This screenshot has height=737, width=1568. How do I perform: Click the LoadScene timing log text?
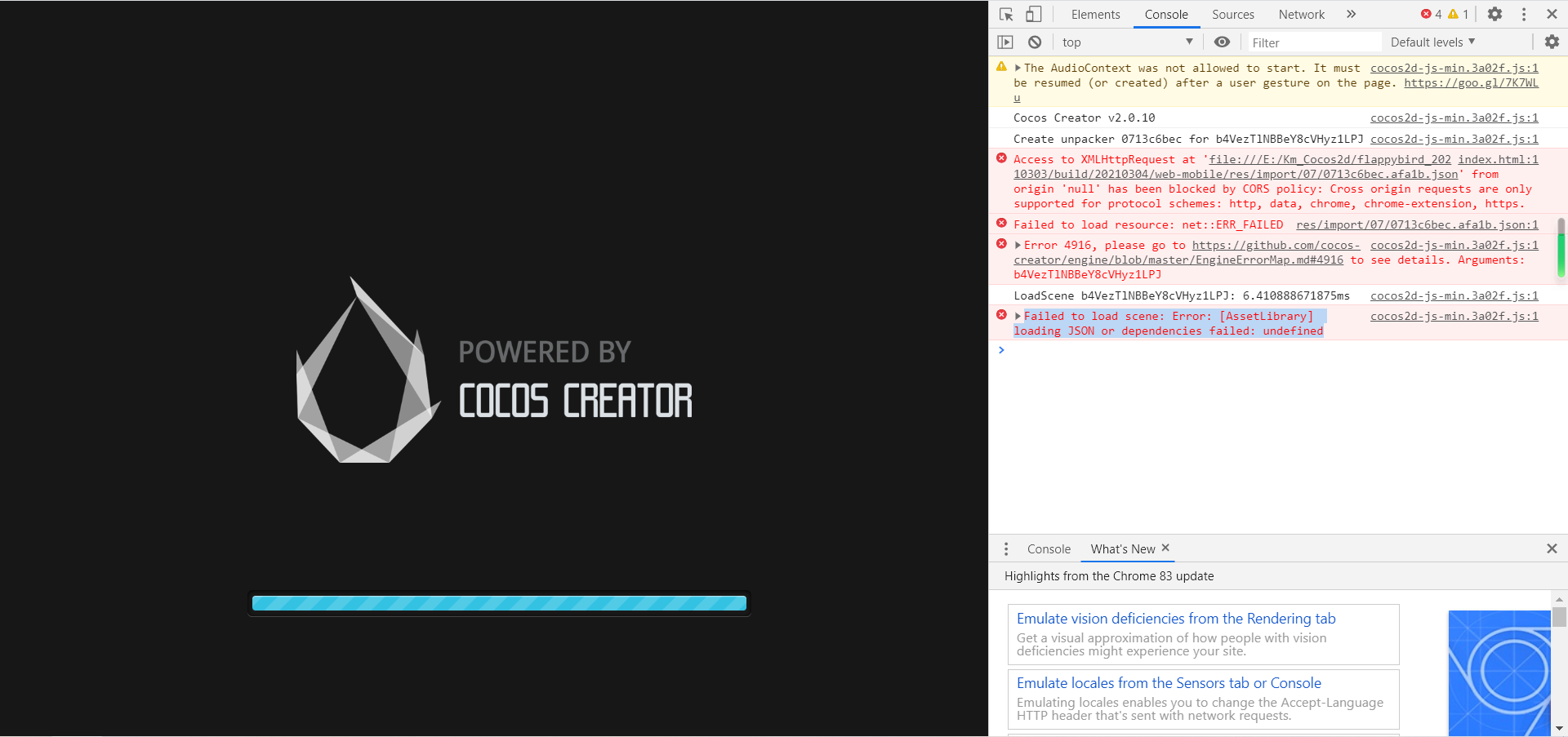click(1182, 296)
